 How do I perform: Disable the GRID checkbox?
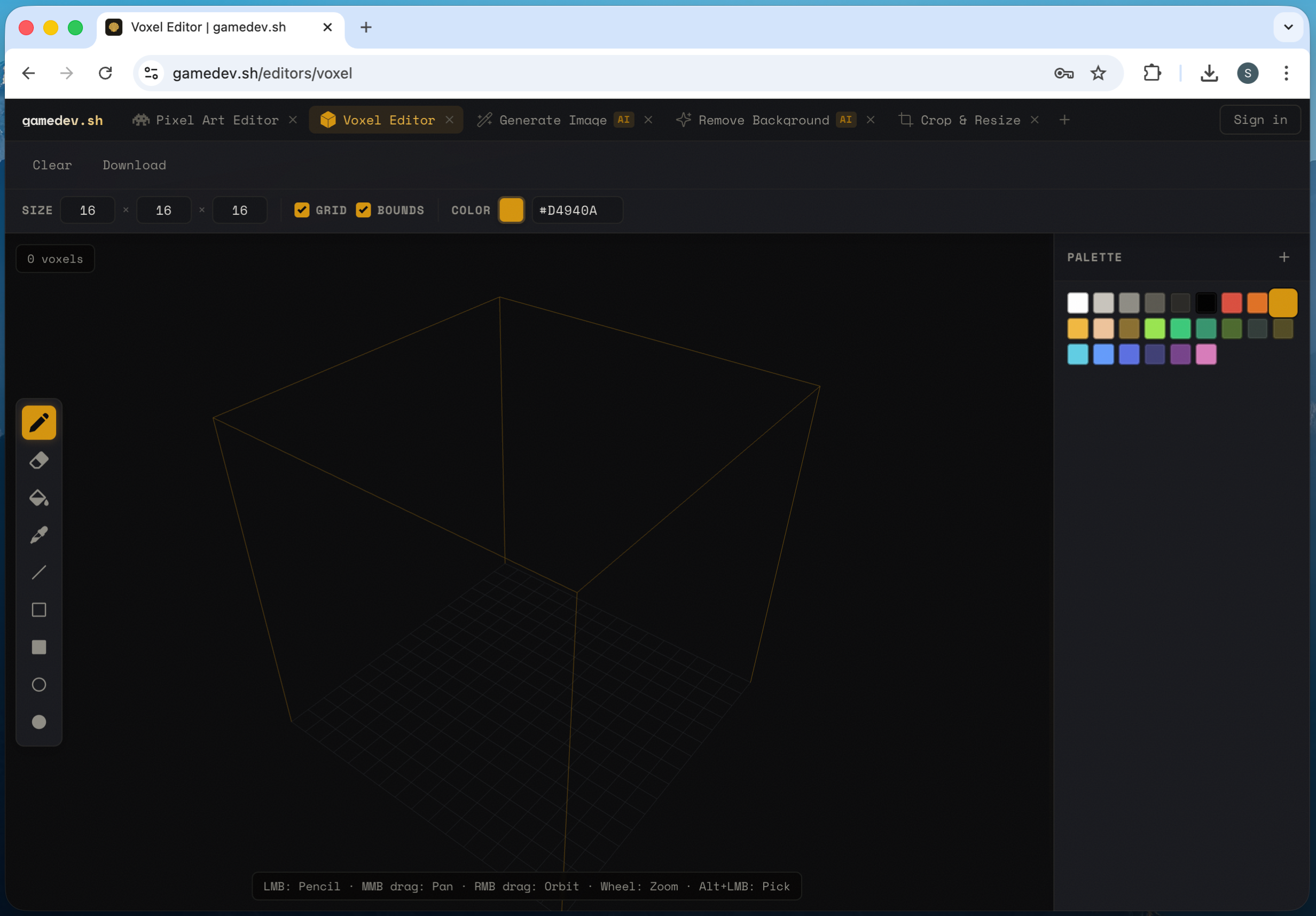pos(302,210)
